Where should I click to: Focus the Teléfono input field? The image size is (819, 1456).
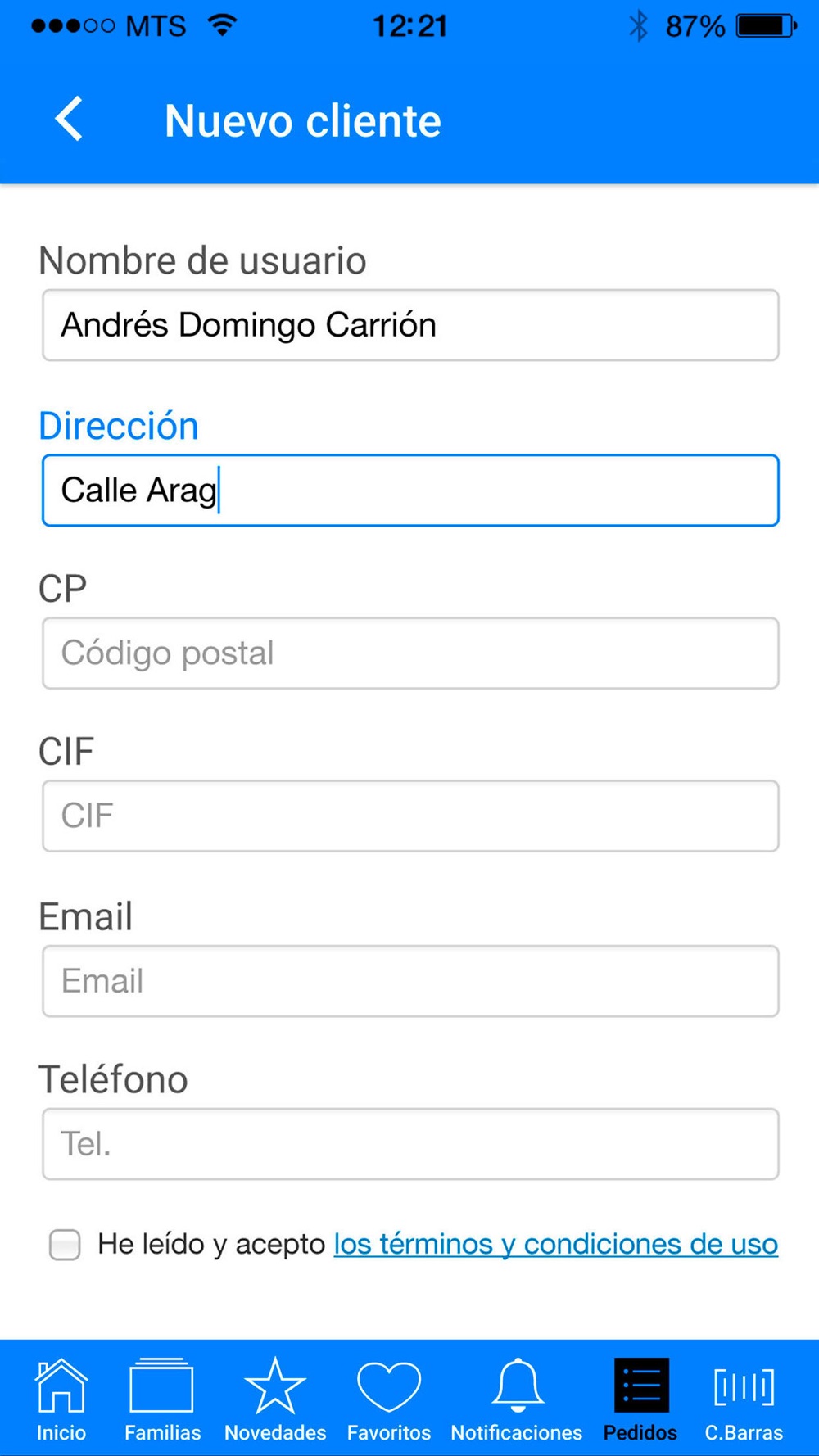[x=409, y=1144]
